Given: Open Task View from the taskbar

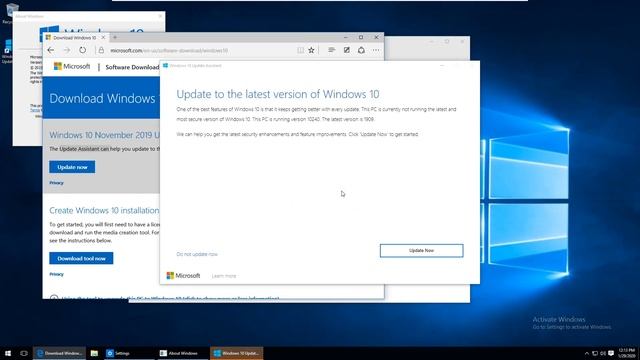Looking at the screenshot, I should pyautogui.click(x=24, y=353).
